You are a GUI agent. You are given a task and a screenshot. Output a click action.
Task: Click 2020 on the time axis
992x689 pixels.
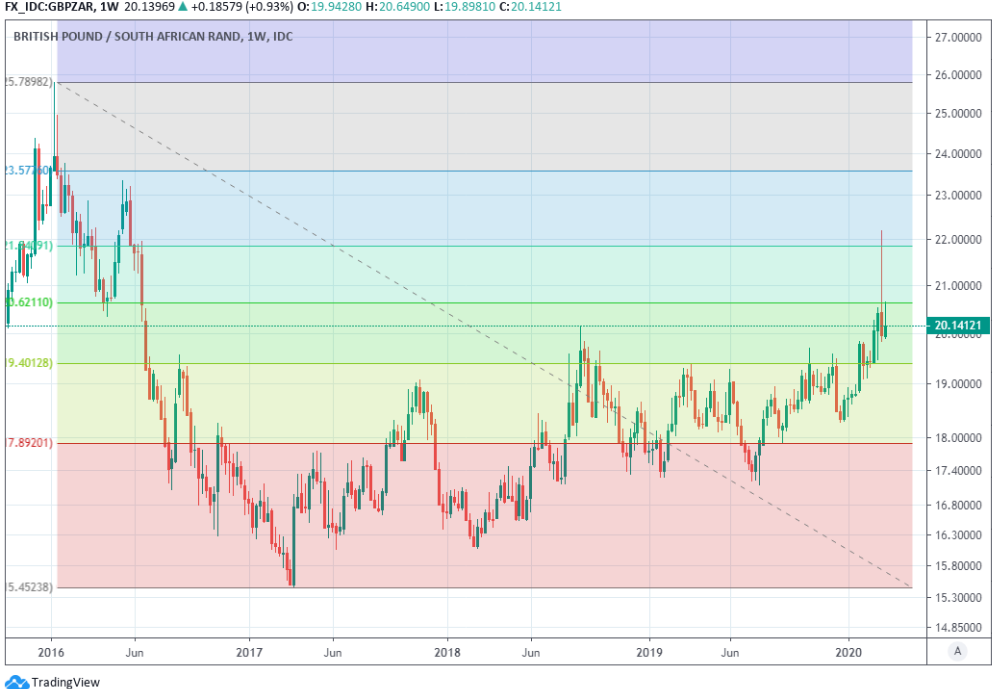[849, 651]
